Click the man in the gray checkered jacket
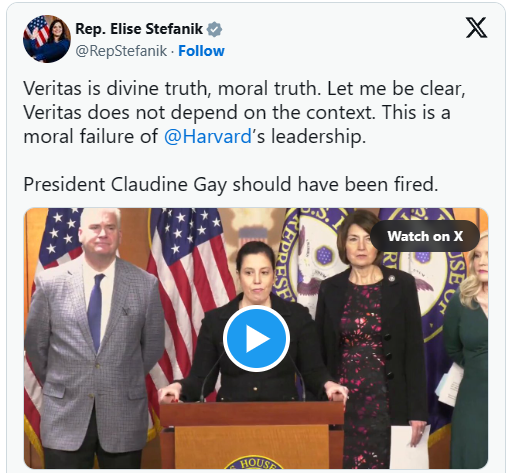 pos(94,337)
